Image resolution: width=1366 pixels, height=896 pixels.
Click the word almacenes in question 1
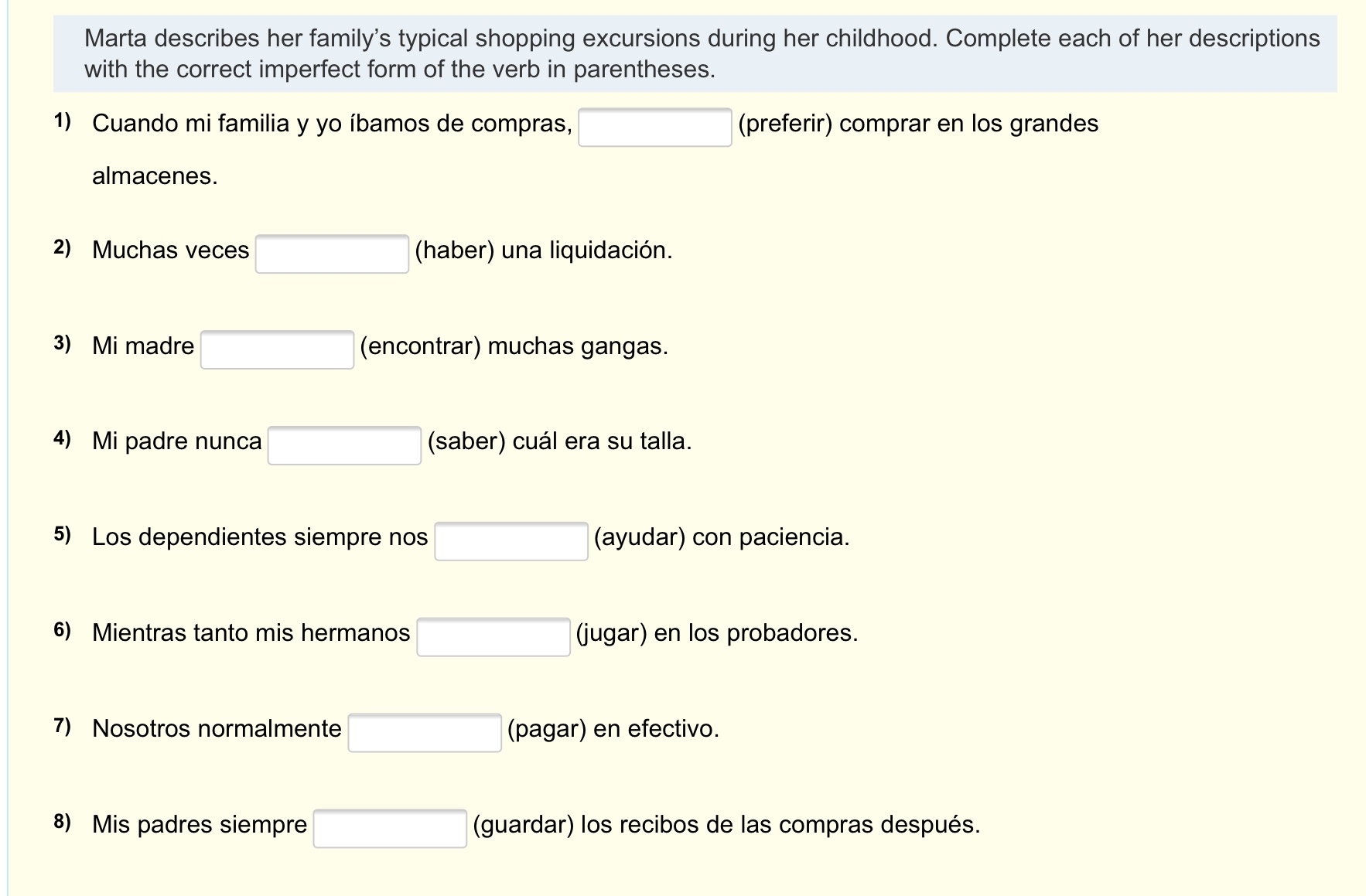click(x=155, y=176)
